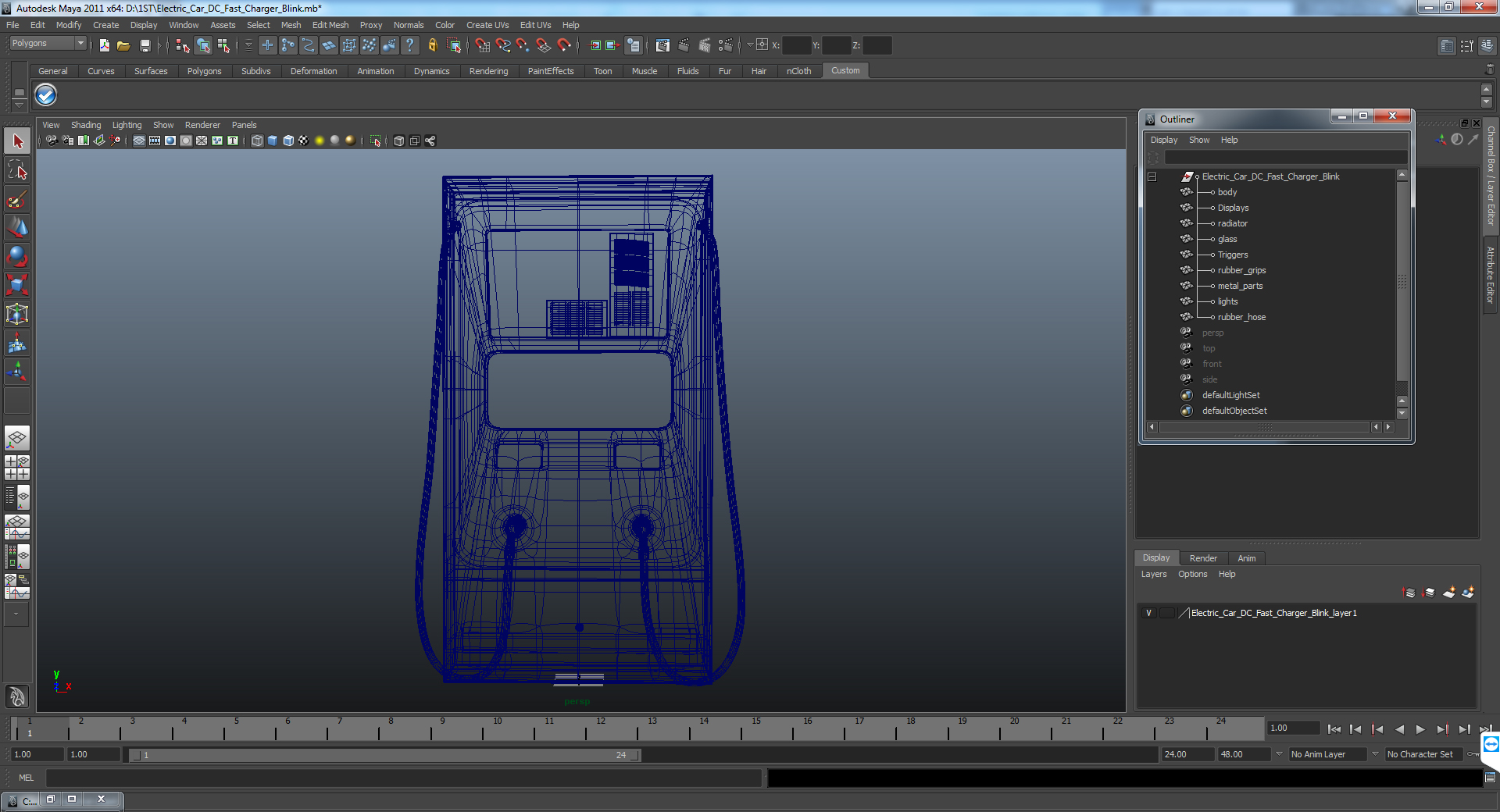Activate the Paint Selection tool

(17, 199)
